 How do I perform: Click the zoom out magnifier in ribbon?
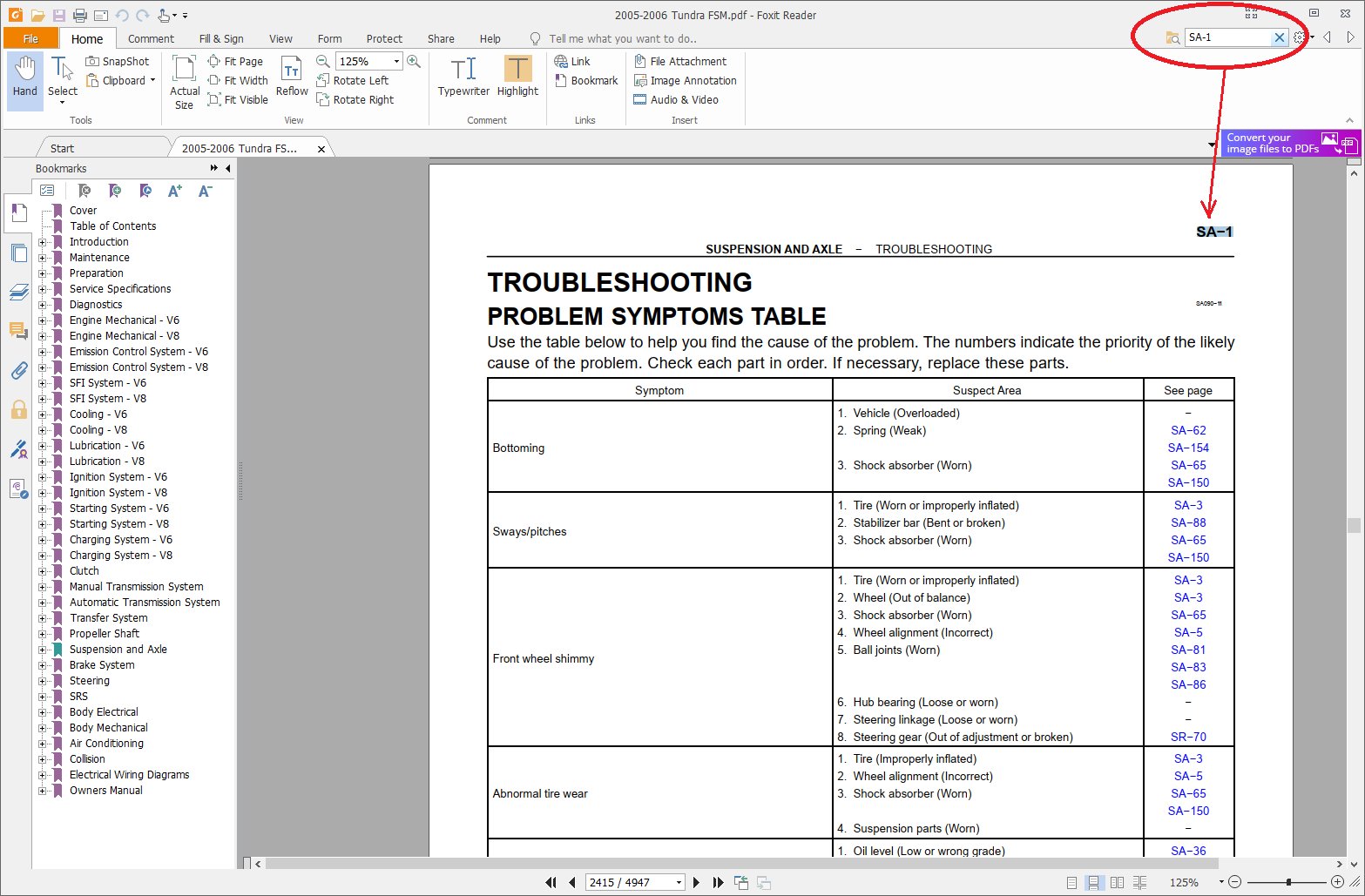pyautogui.click(x=322, y=62)
